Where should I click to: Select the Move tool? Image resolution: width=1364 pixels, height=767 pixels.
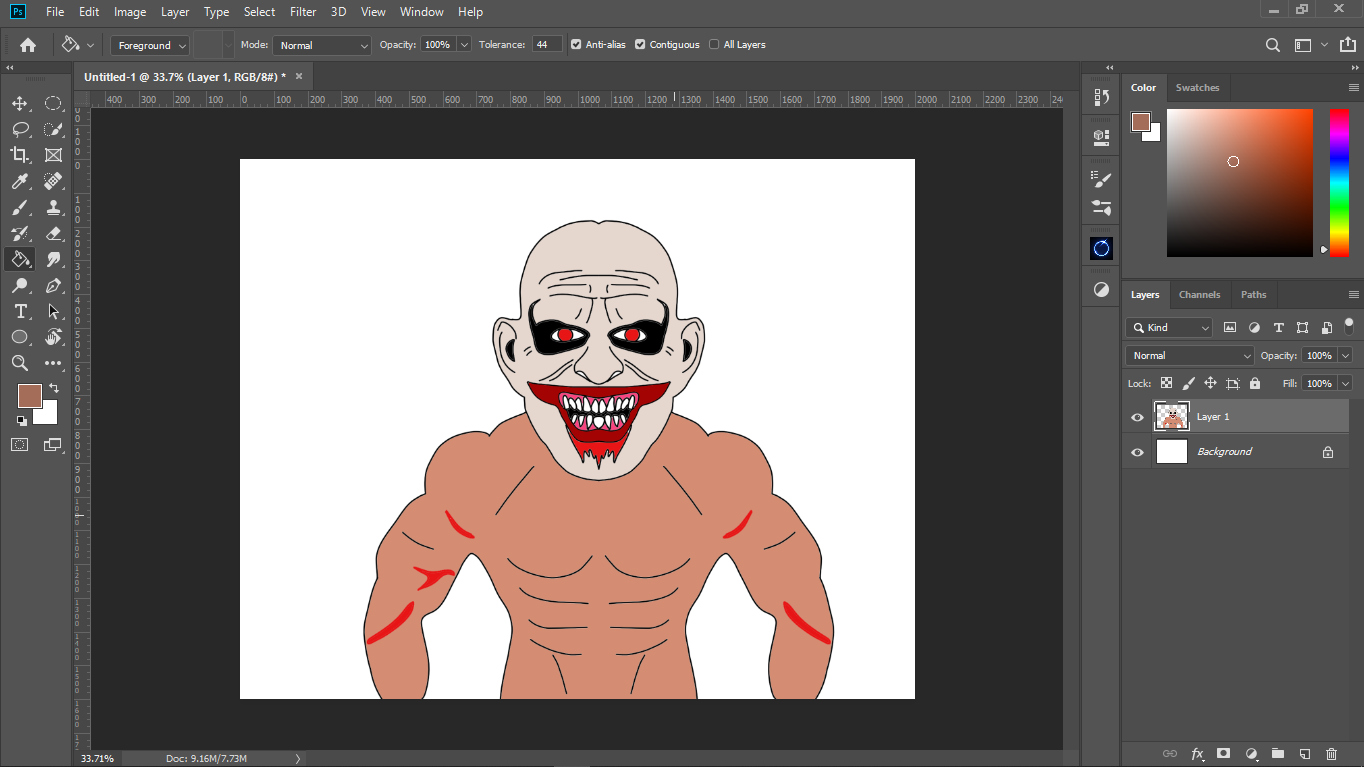tap(19, 103)
